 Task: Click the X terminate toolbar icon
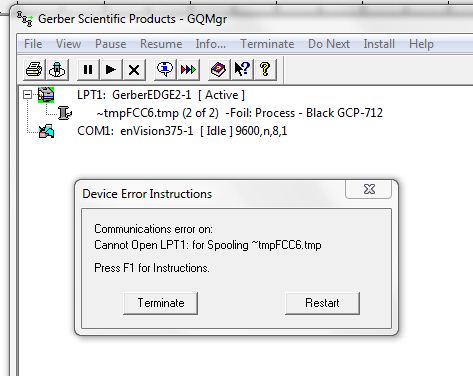134,70
